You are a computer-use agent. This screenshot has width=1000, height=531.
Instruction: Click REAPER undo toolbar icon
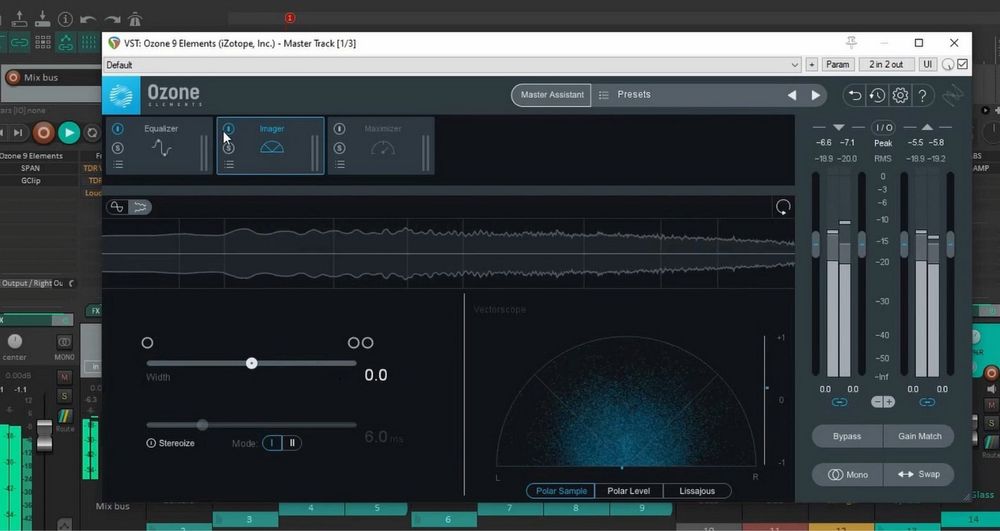tap(88, 20)
